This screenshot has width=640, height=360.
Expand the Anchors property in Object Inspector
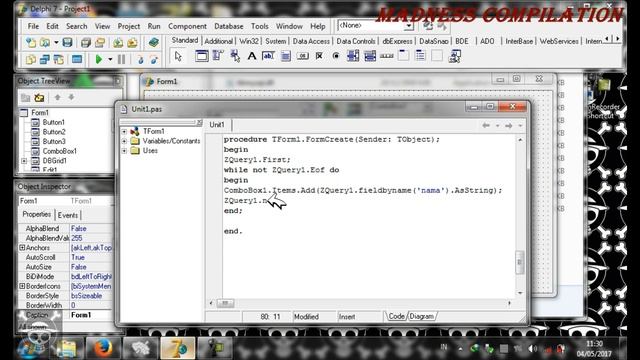click(x=22, y=248)
